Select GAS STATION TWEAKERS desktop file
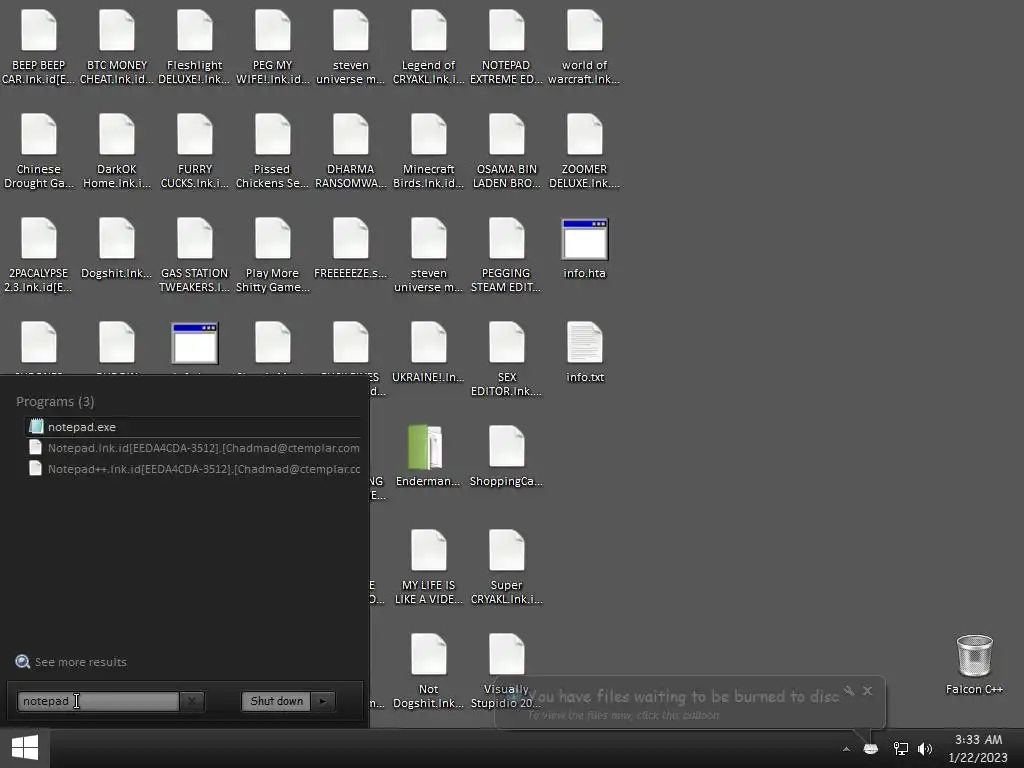 [x=195, y=255]
